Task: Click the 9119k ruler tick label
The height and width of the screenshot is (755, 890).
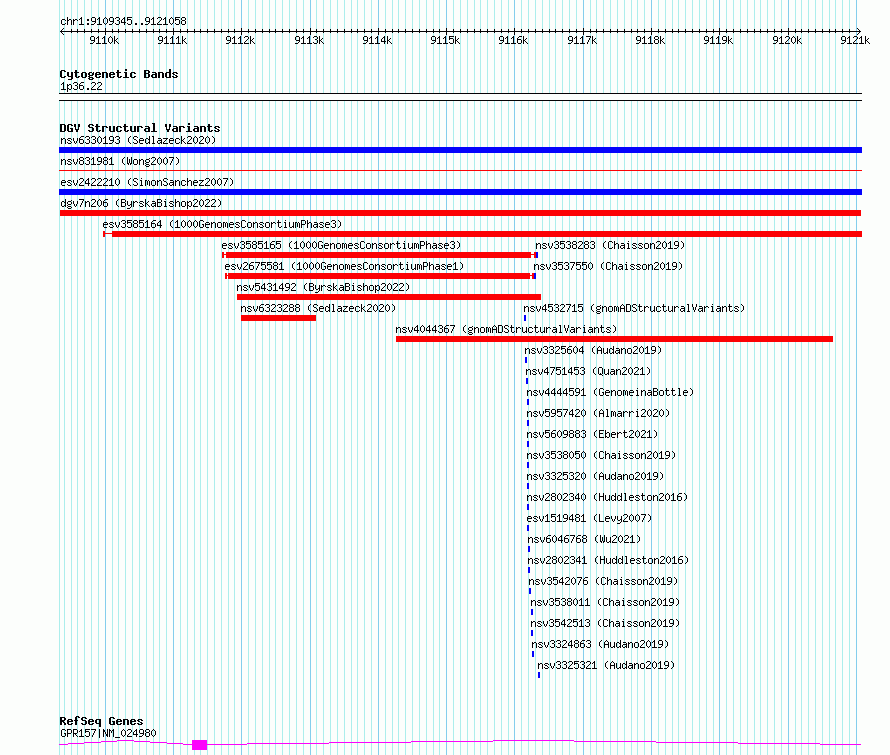Action: pyautogui.click(x=719, y=40)
